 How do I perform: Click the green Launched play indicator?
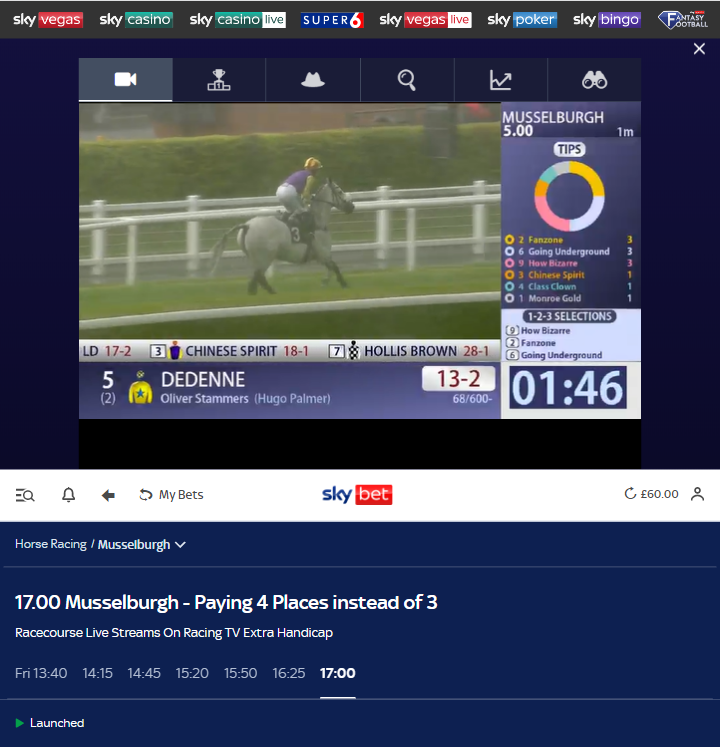click(20, 723)
